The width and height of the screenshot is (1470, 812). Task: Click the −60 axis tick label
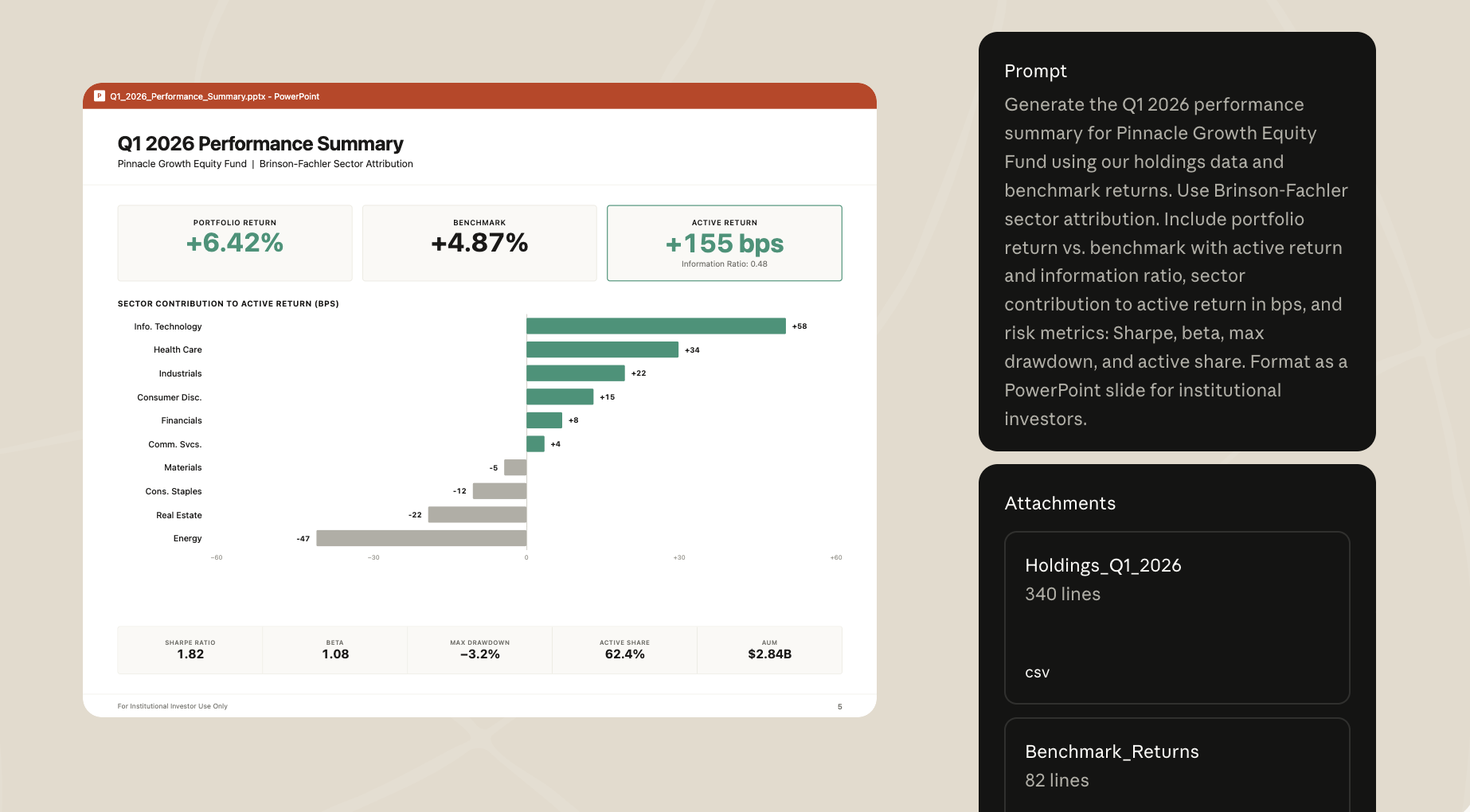pyautogui.click(x=217, y=557)
